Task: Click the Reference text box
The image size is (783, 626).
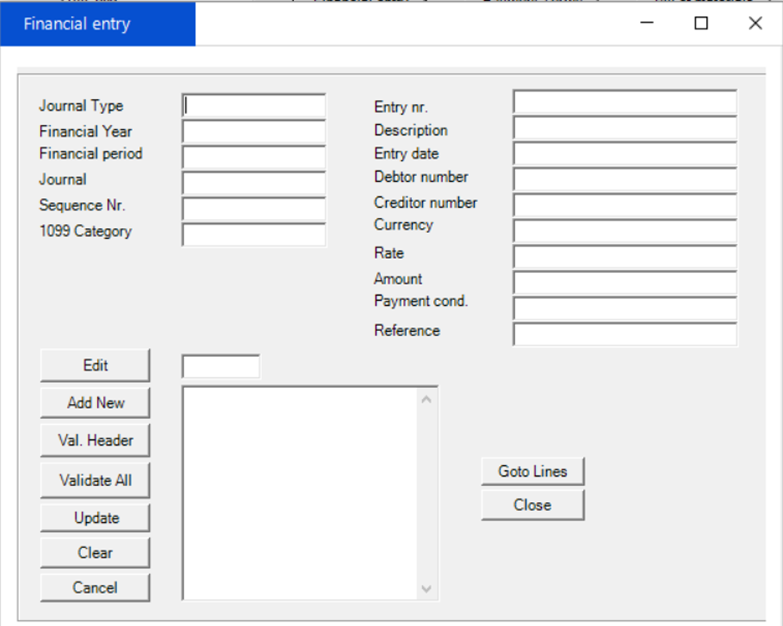Action: click(625, 334)
